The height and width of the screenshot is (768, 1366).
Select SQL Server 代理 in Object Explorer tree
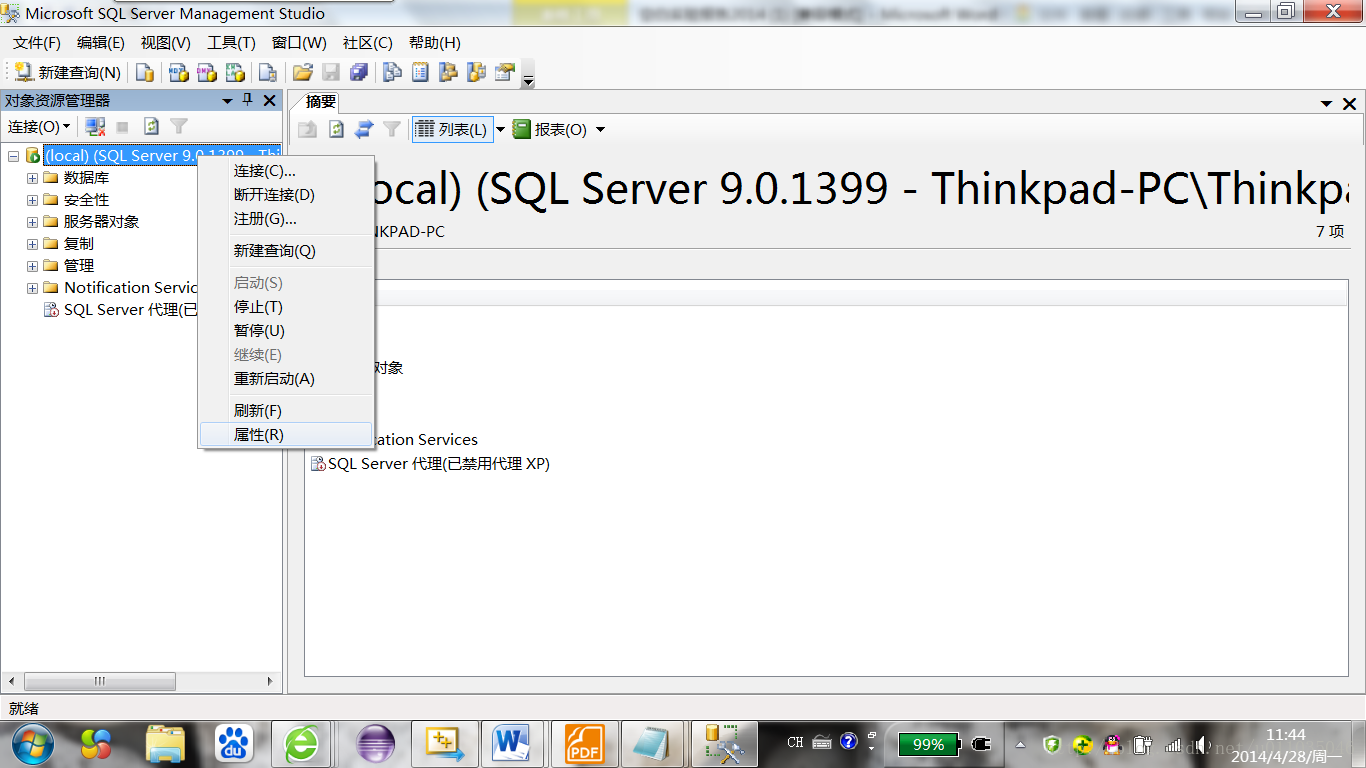pos(130,310)
